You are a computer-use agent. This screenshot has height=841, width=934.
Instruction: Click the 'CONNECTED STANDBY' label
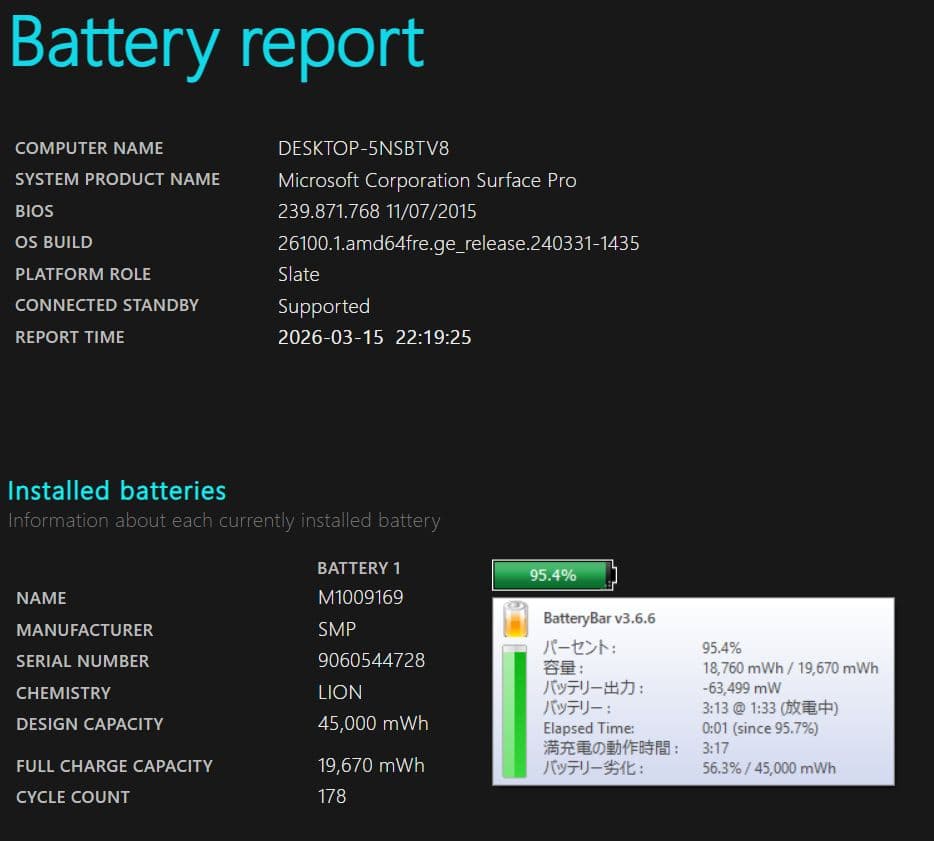tap(107, 305)
